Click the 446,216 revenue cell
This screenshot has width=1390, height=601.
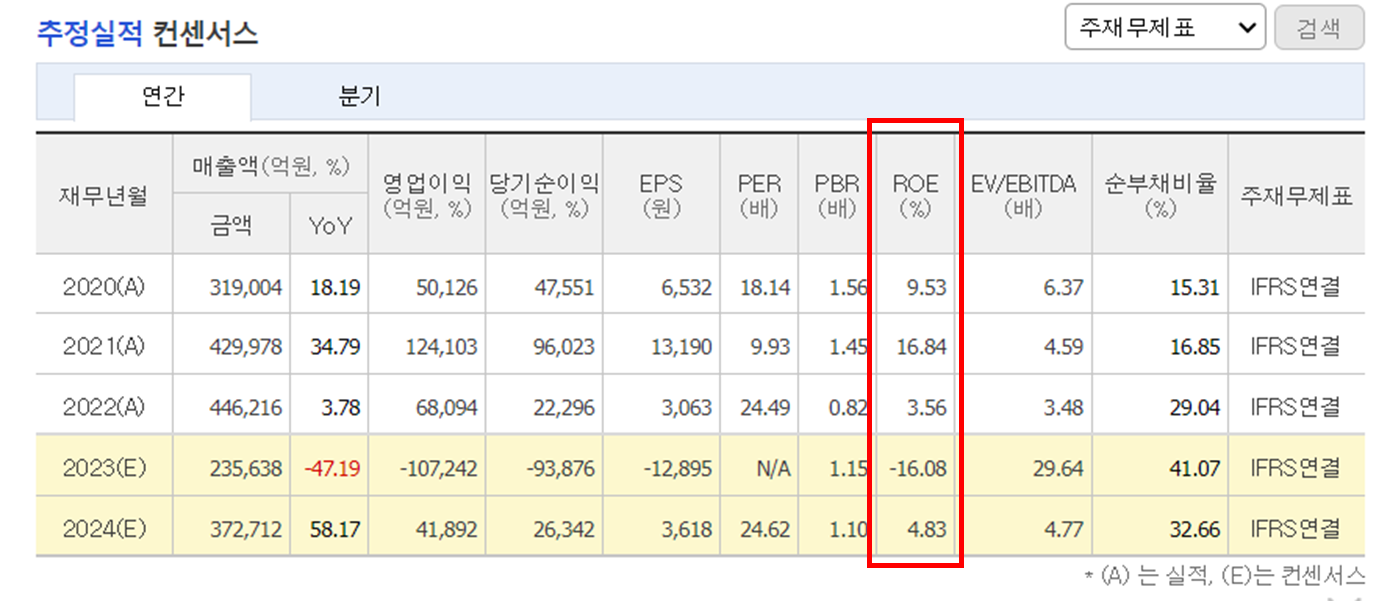246,407
